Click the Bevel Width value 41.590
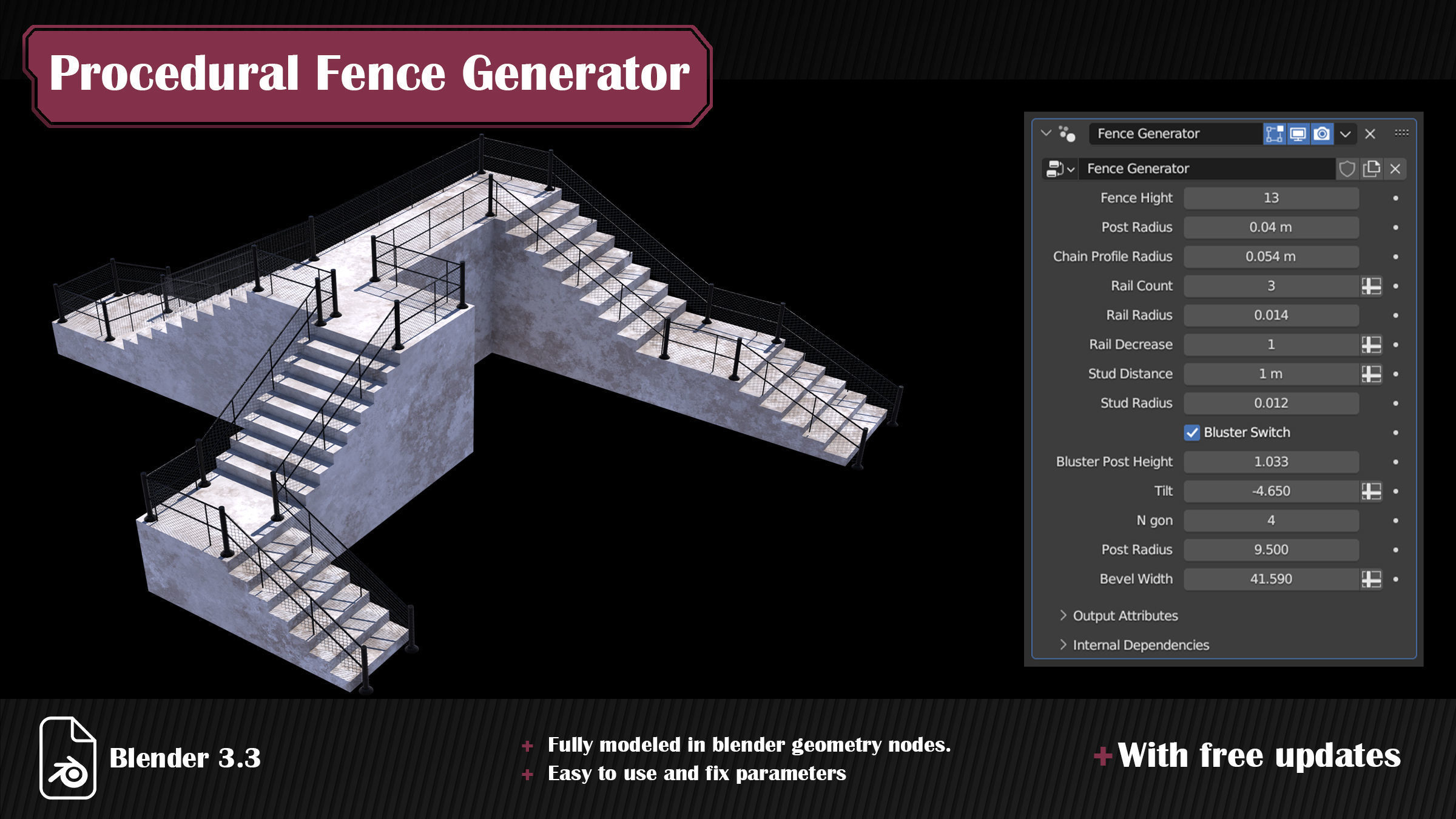Screen dimensions: 1456x819 coord(1271,579)
